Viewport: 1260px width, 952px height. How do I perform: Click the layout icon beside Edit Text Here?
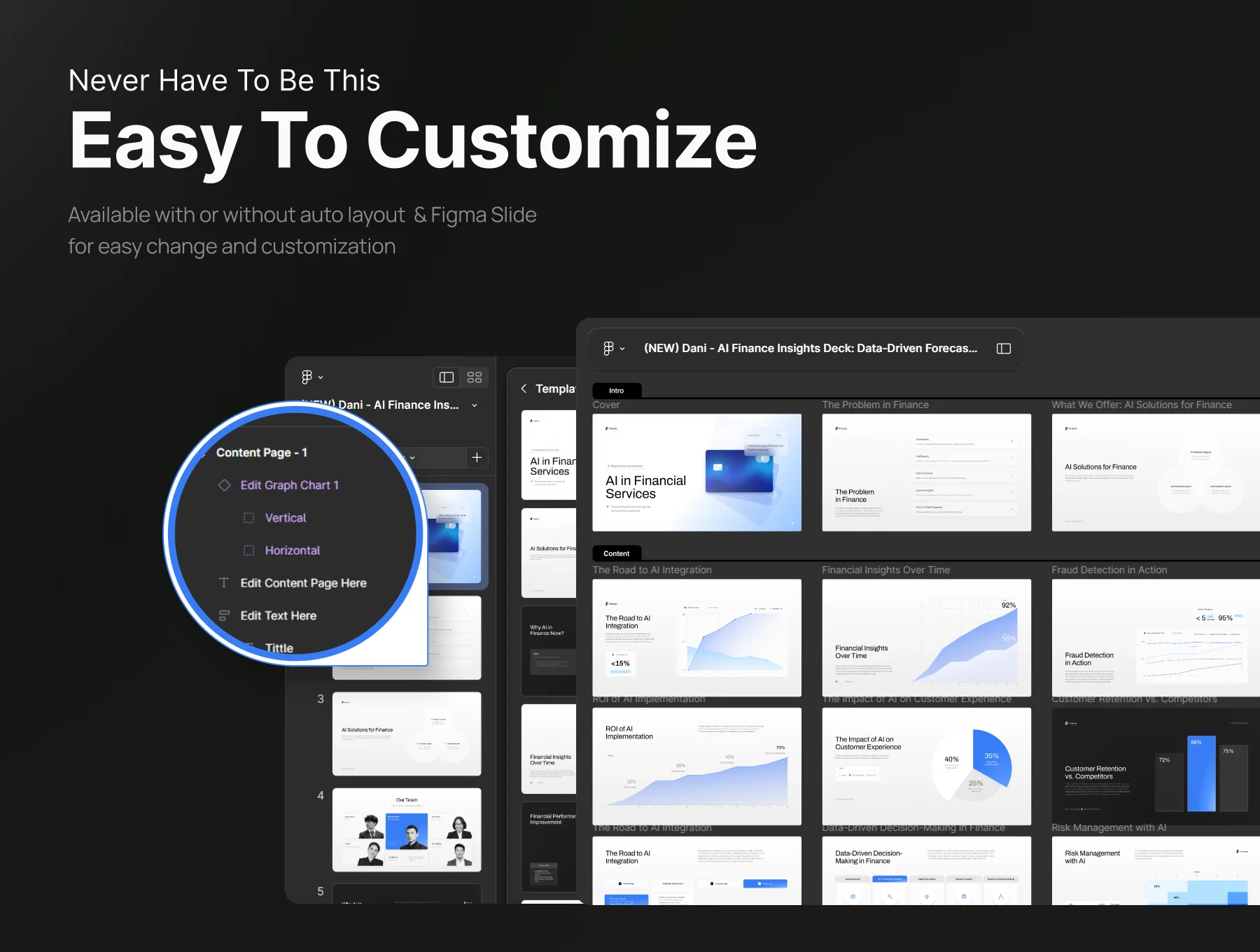(224, 616)
